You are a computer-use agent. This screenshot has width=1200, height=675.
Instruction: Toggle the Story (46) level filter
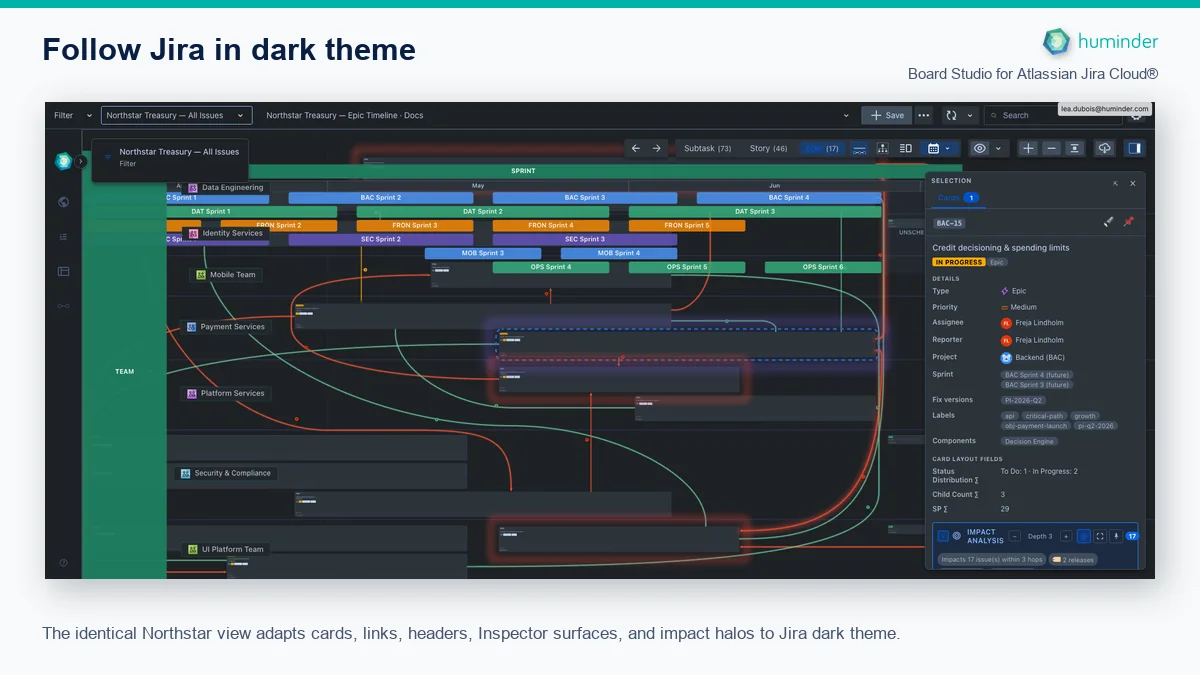769,148
